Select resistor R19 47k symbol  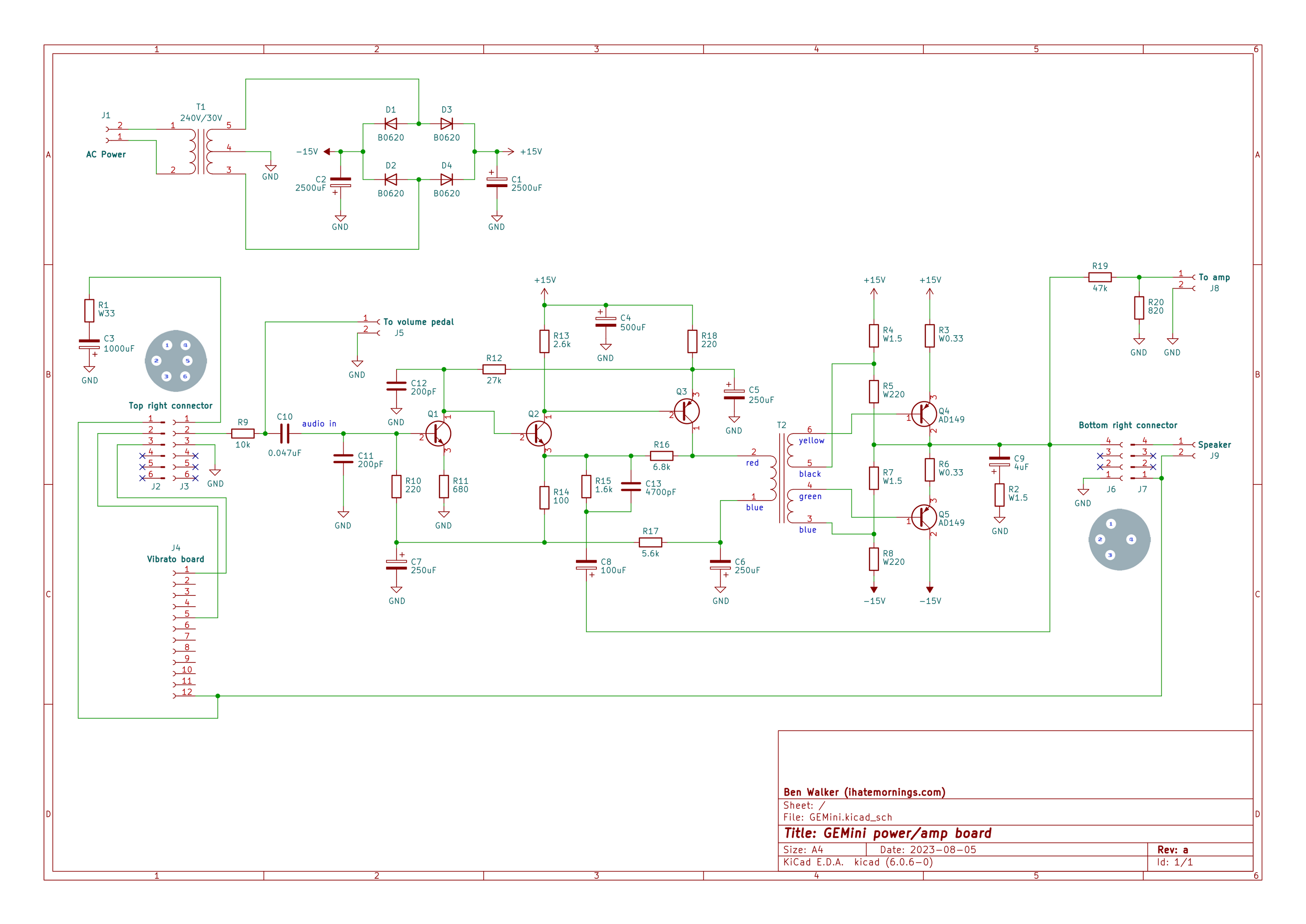1100,277
